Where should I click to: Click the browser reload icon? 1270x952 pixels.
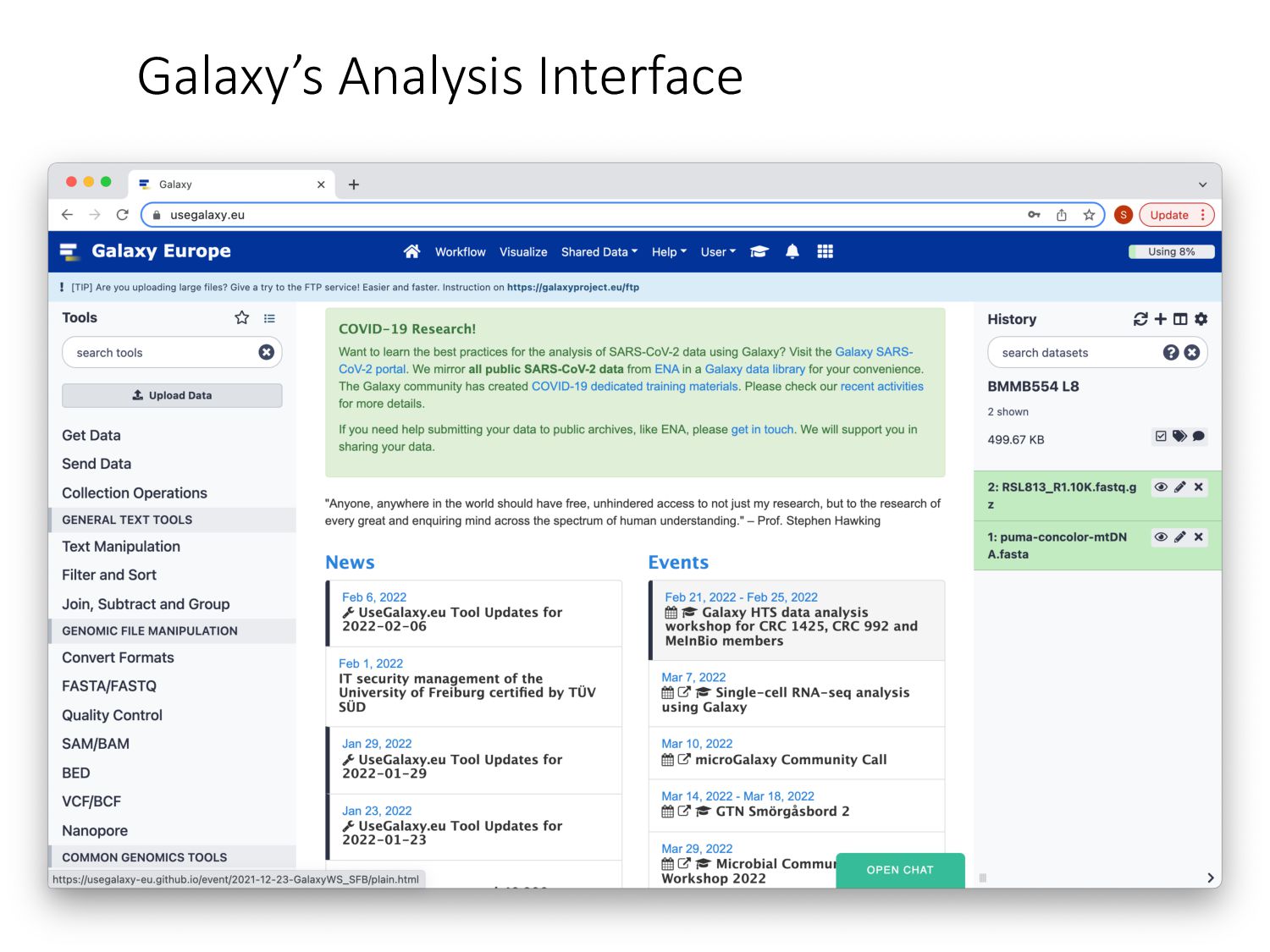click(123, 215)
